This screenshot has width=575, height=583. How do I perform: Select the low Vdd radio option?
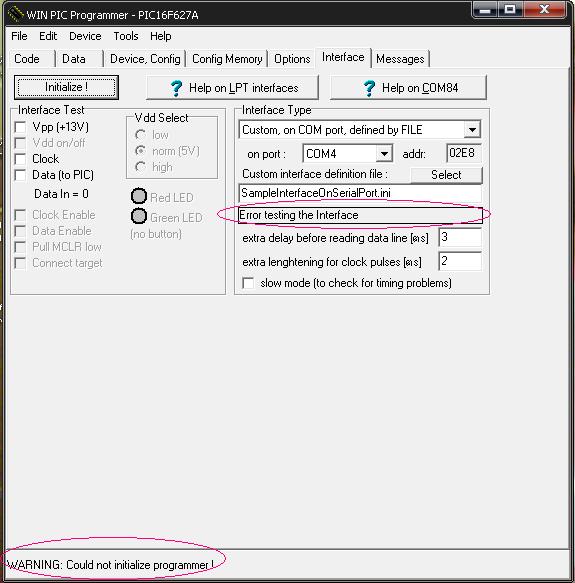tap(140, 135)
